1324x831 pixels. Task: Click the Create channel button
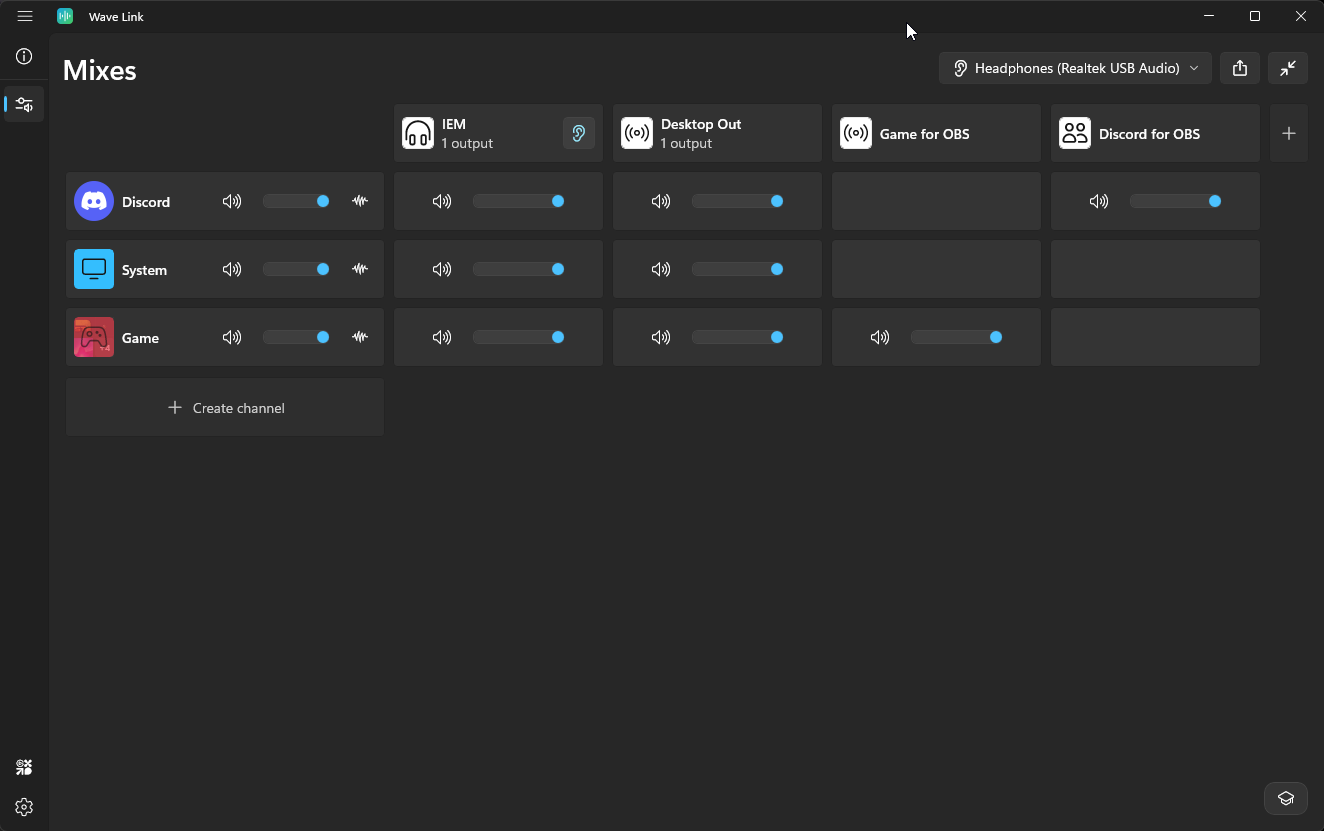pos(225,408)
